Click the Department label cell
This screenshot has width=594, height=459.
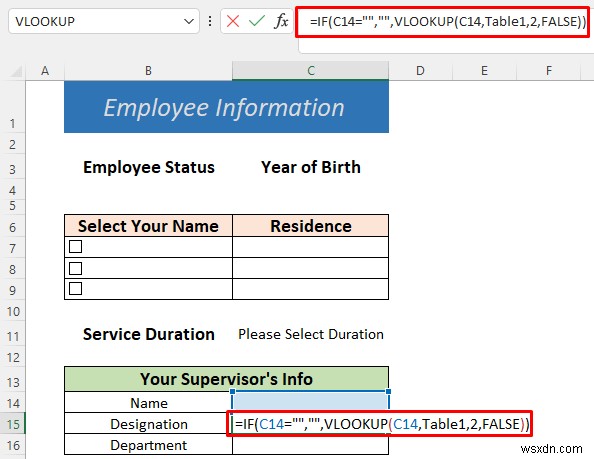(x=148, y=445)
